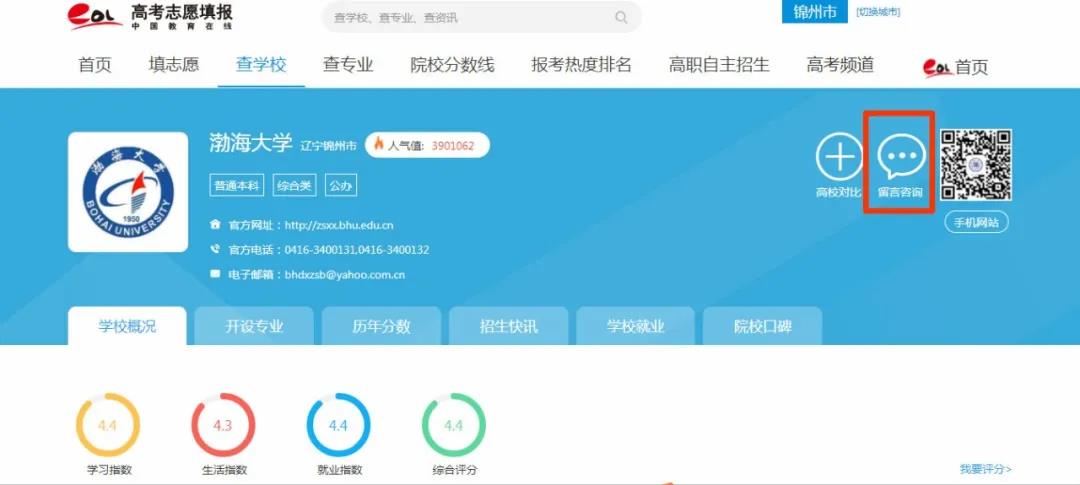1080x485 pixels.
Task: Click the EOL 高考志愿填报 logo
Action: tap(150, 17)
